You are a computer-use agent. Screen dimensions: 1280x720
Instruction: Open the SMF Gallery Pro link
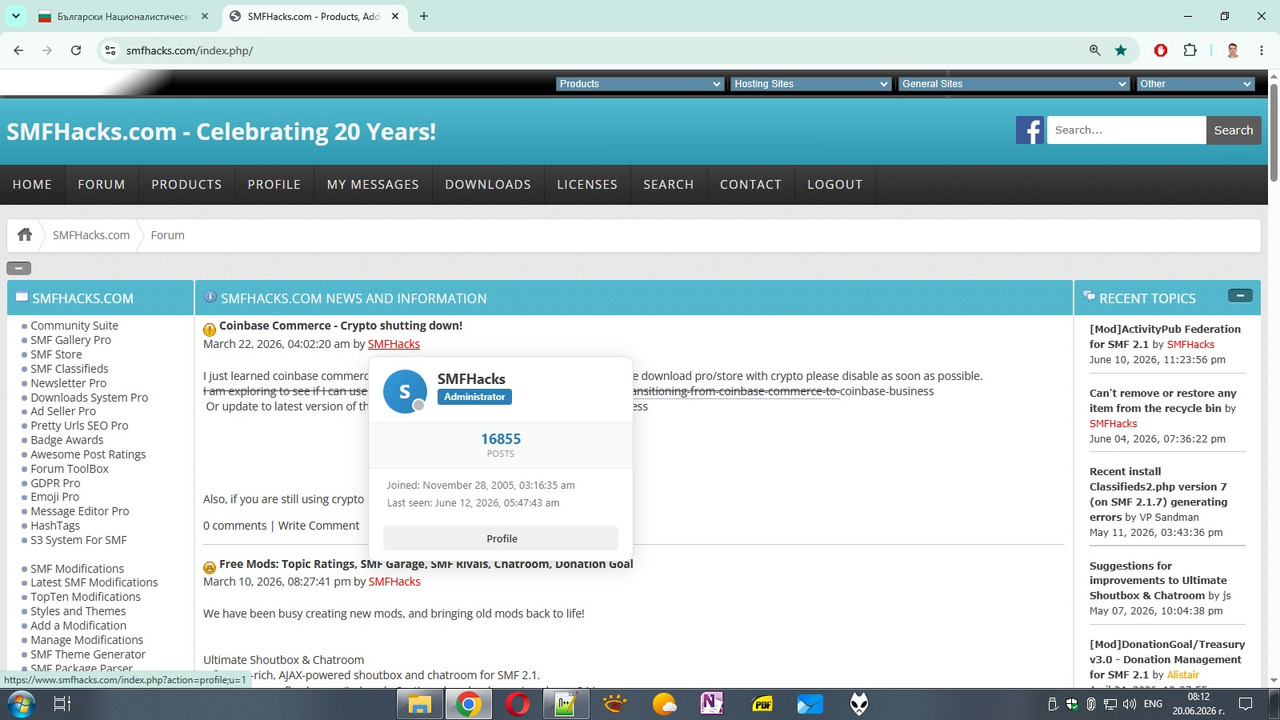pos(71,340)
